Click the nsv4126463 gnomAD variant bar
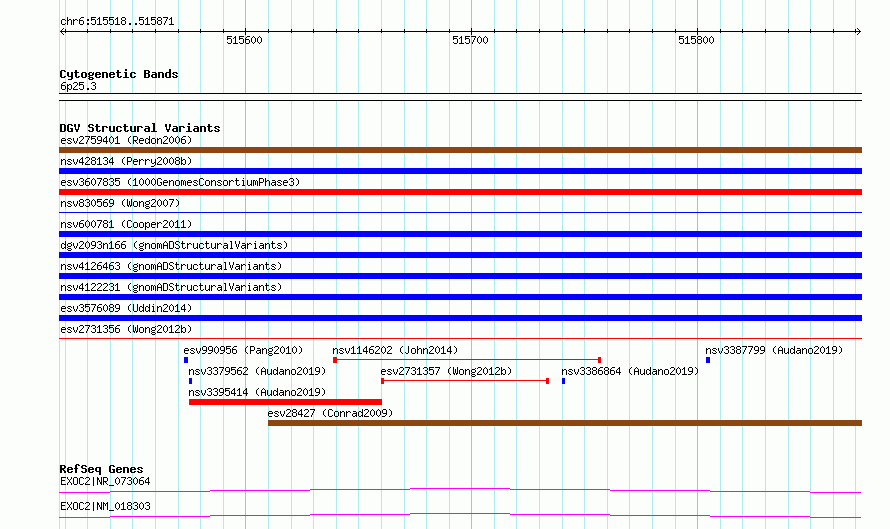This screenshot has width=890, height=529. click(x=460, y=276)
